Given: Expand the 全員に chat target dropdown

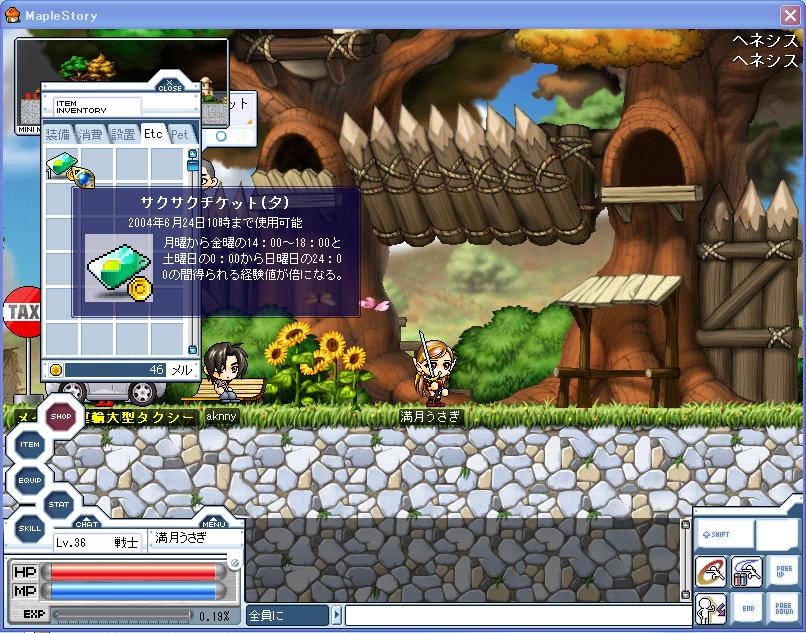Looking at the screenshot, I should point(337,615).
